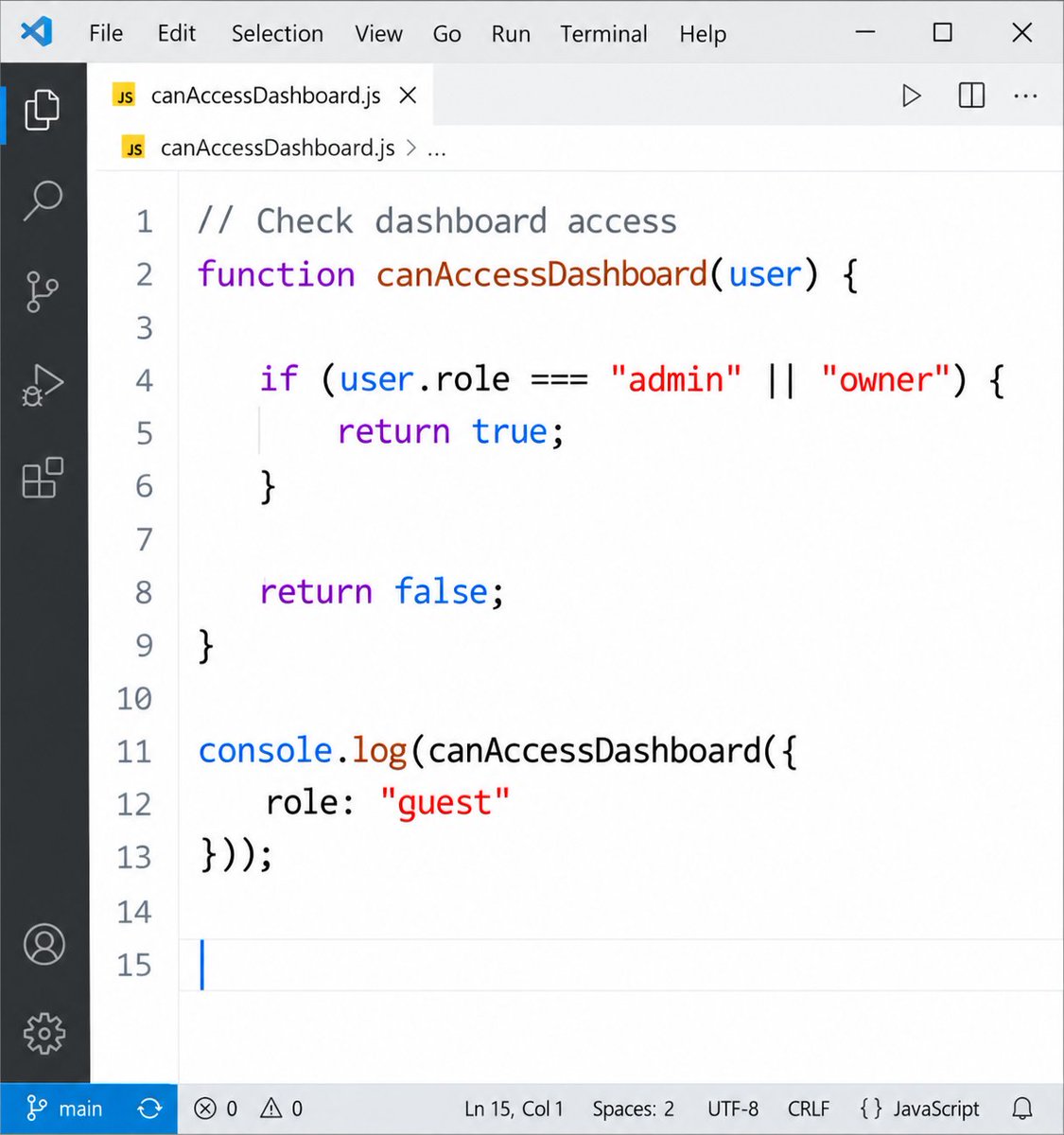Open the View menu
Image resolution: width=1064 pixels, height=1135 pixels.
click(378, 33)
